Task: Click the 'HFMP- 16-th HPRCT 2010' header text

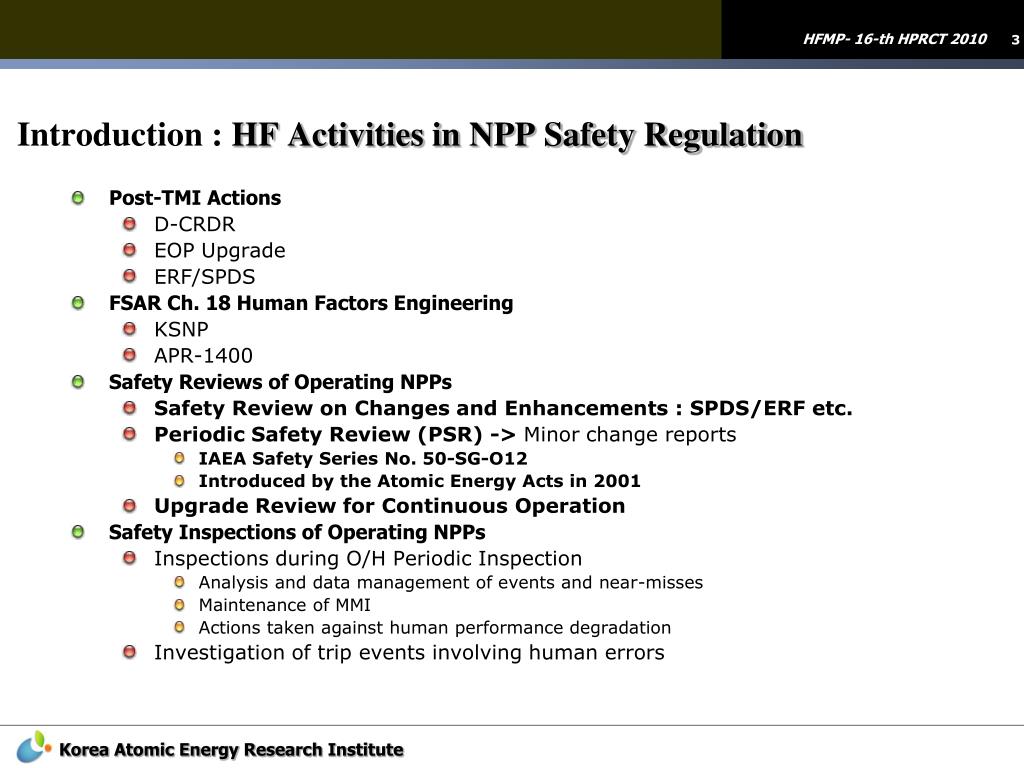Action: [895, 39]
